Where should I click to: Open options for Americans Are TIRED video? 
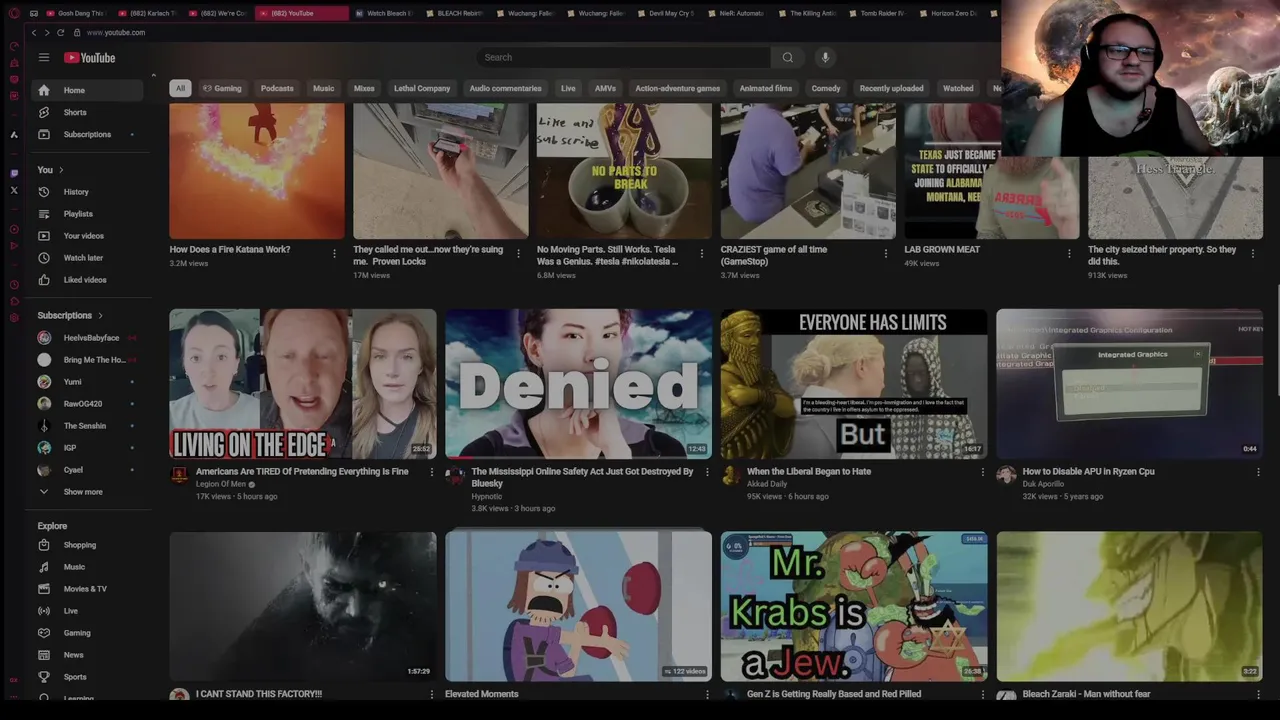click(x=432, y=472)
